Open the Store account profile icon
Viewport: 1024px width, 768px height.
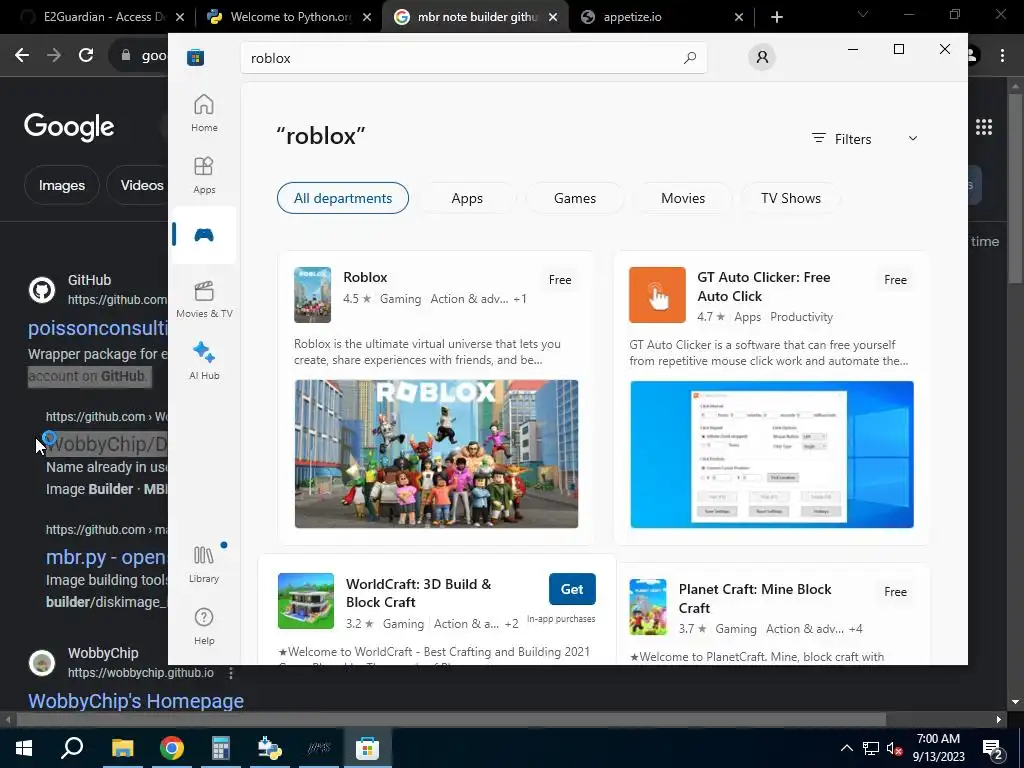tap(762, 57)
